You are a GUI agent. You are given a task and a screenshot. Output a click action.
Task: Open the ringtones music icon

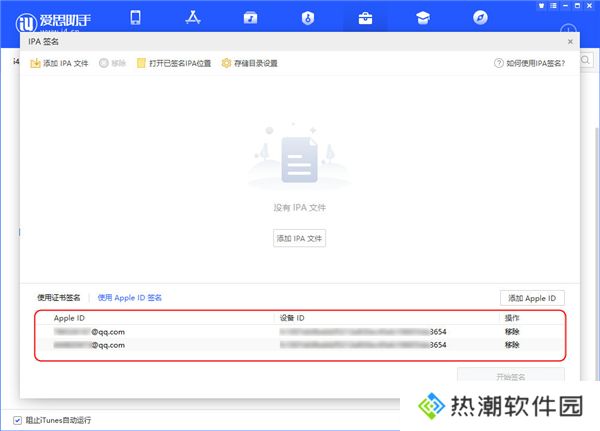coord(251,18)
